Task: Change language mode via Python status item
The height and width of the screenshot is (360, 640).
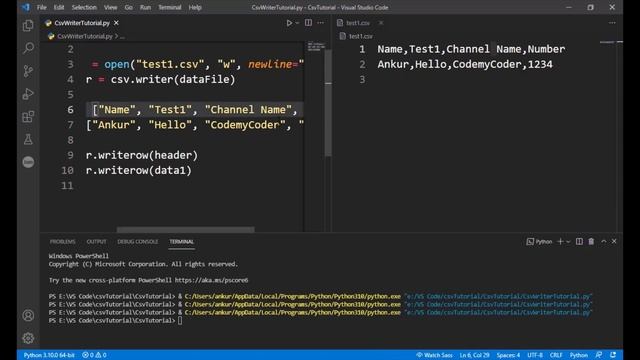Action: pos(578,355)
